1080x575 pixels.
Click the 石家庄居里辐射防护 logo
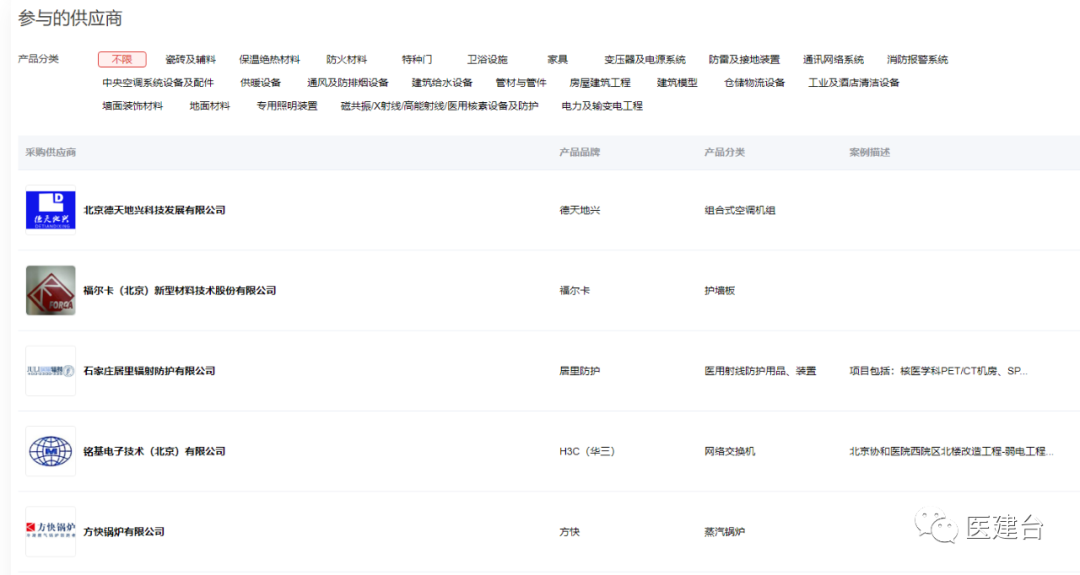[50, 371]
